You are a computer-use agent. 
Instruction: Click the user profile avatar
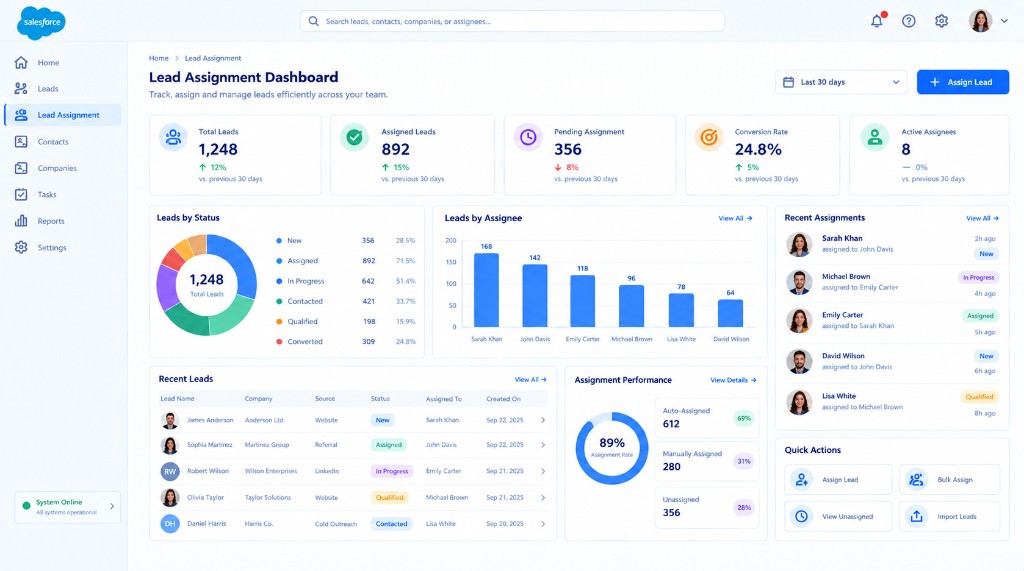980,21
